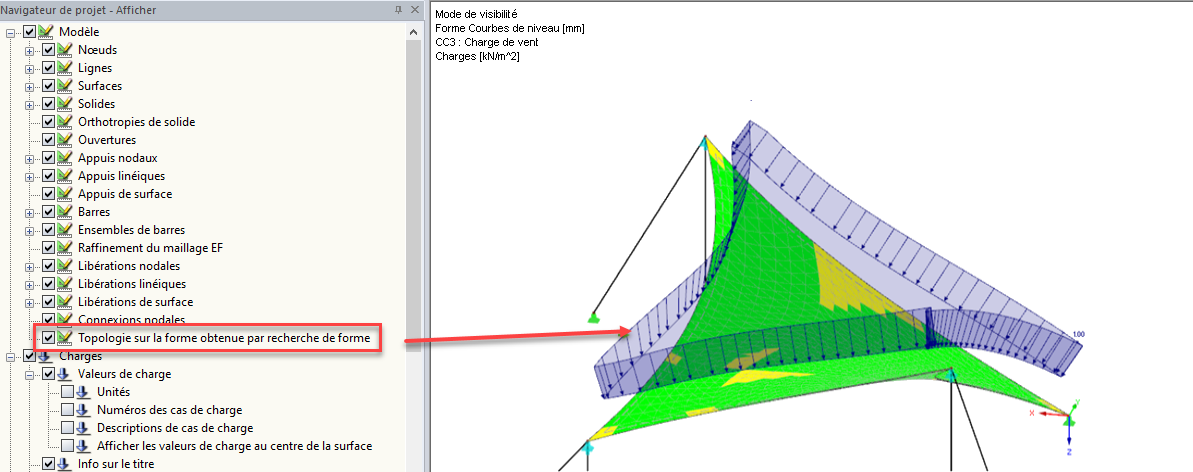
Task: Enable the Unités checkbox
Action: click(x=68, y=392)
